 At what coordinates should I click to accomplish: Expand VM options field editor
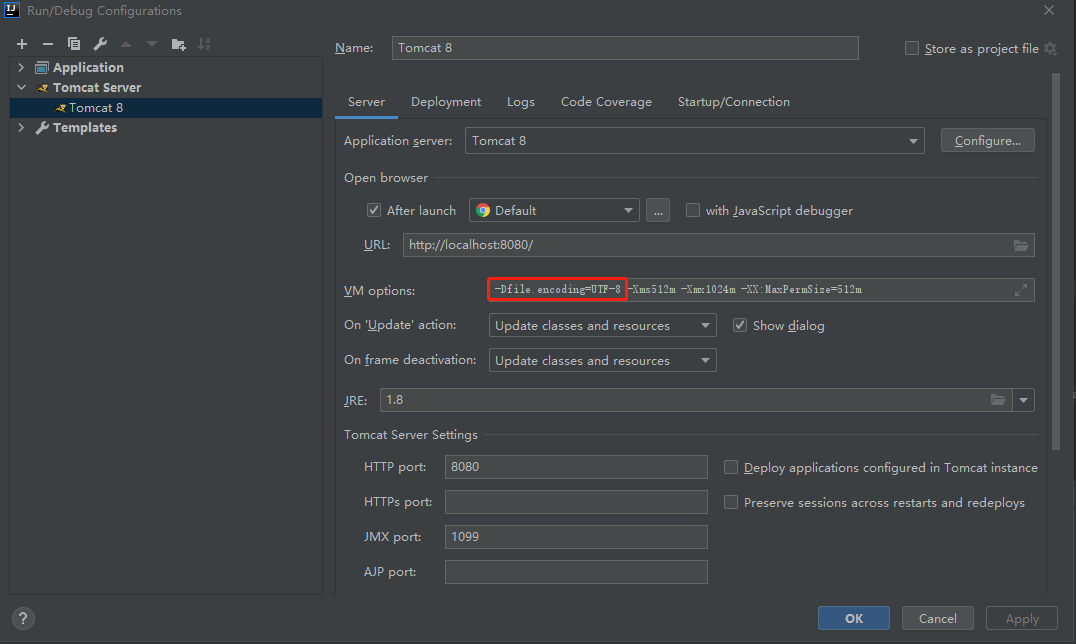pos(1021,290)
